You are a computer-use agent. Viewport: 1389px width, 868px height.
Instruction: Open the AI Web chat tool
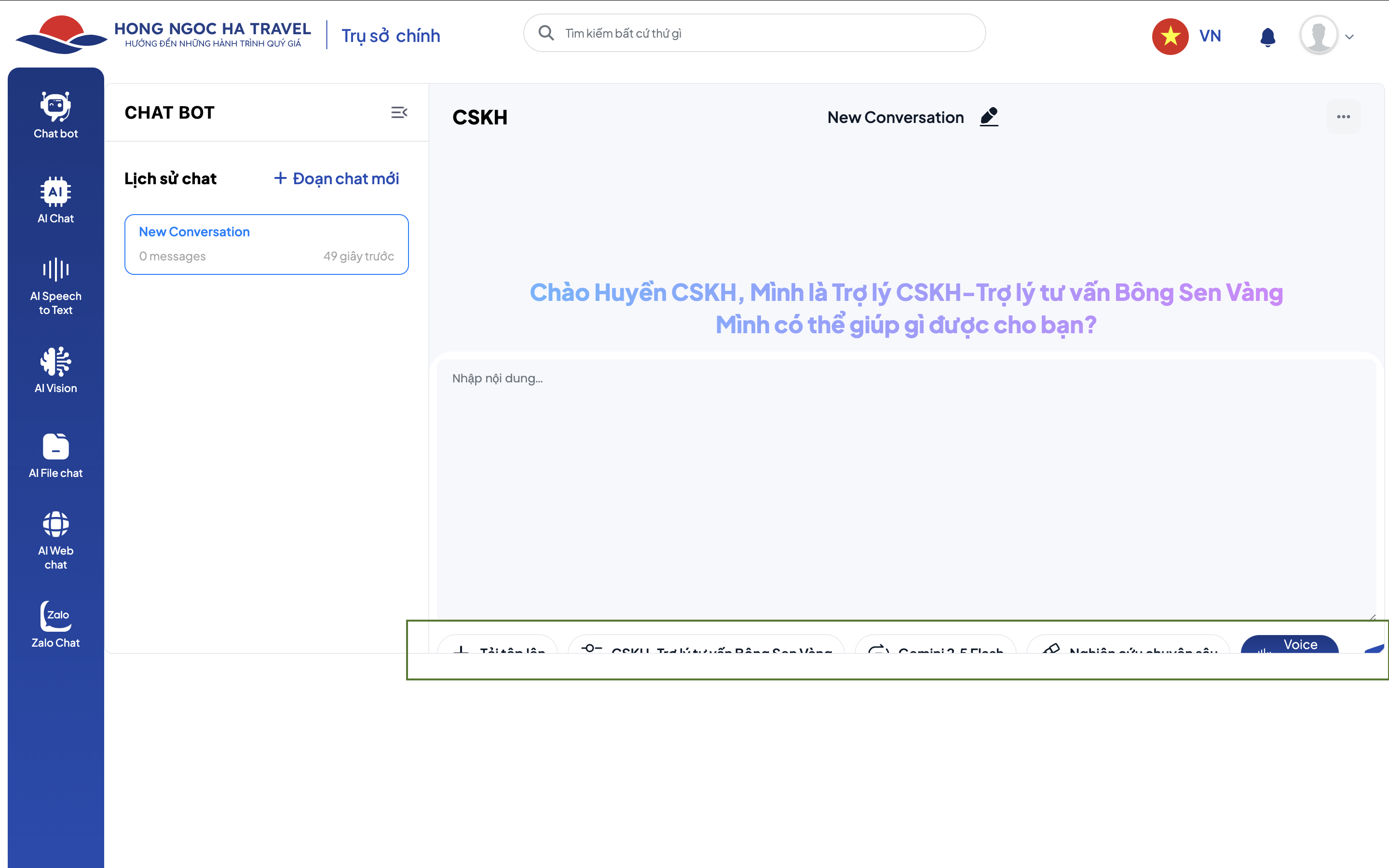coord(55,540)
